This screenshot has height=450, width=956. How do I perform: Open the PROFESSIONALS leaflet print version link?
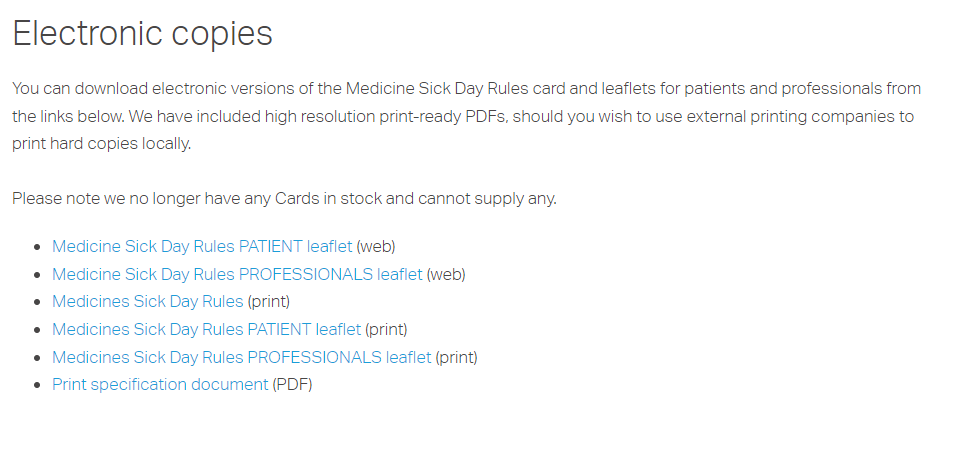click(241, 357)
